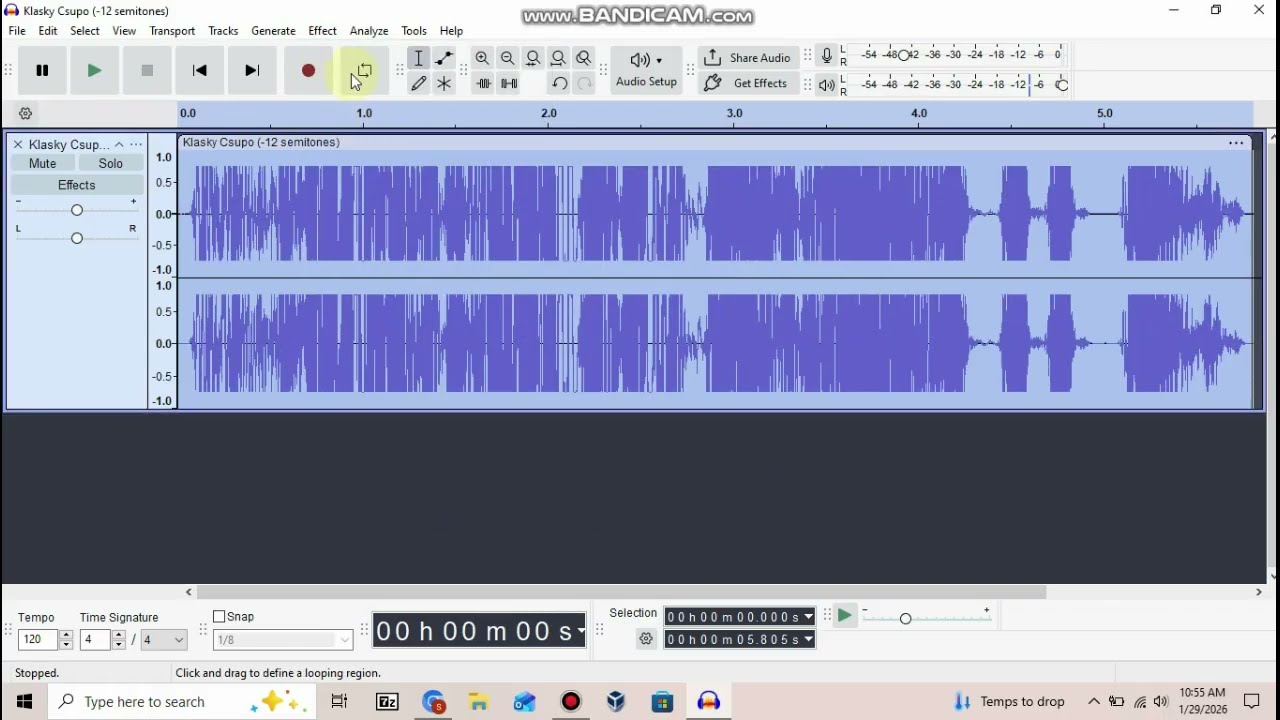1280x720 pixels.
Task: Open the Windows Start menu
Action: pyautogui.click(x=24, y=702)
